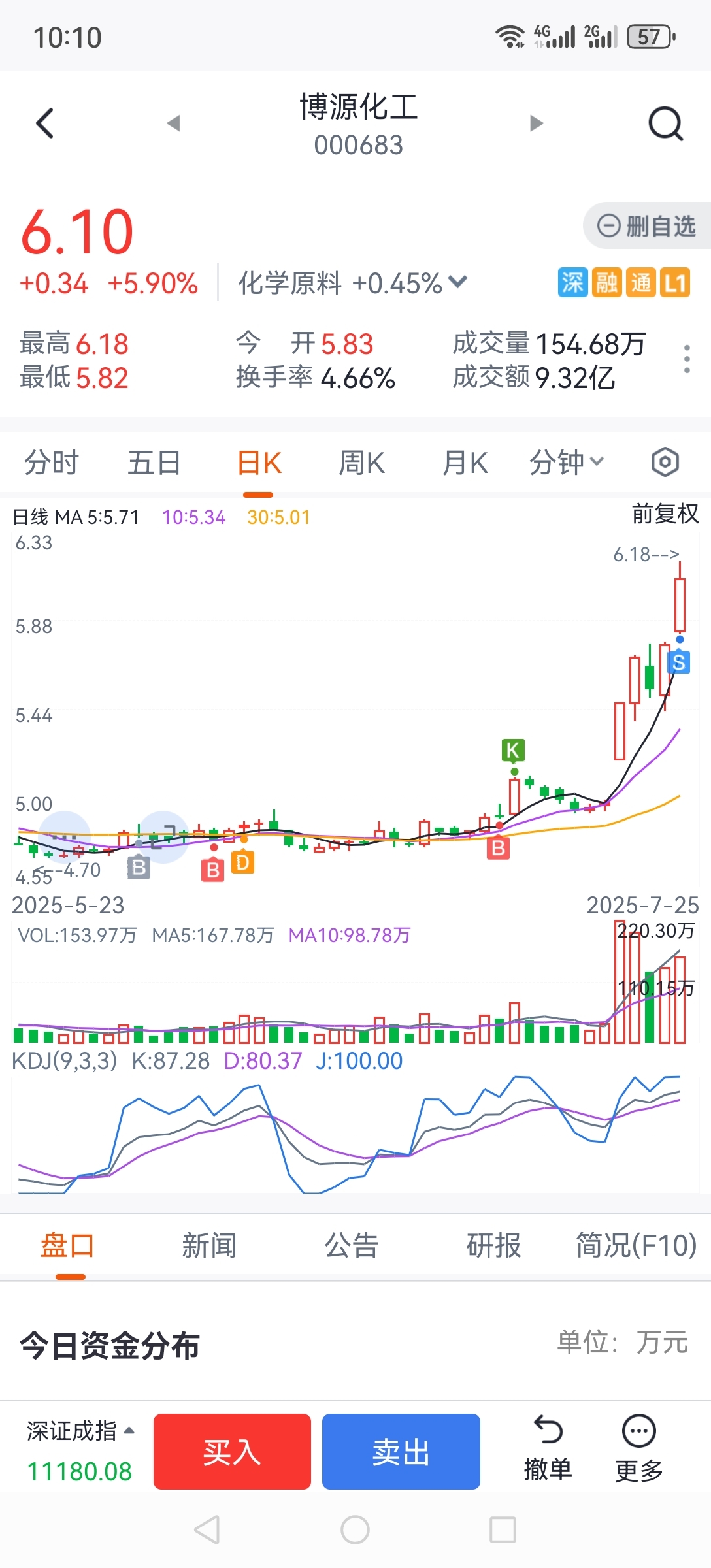711x1568 pixels.
Task: Go to previous stock with left triangle
Action: point(174,123)
